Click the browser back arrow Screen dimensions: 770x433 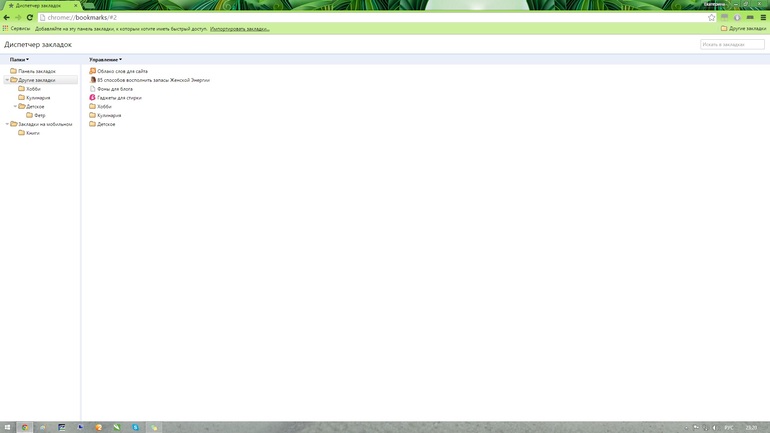7,17
